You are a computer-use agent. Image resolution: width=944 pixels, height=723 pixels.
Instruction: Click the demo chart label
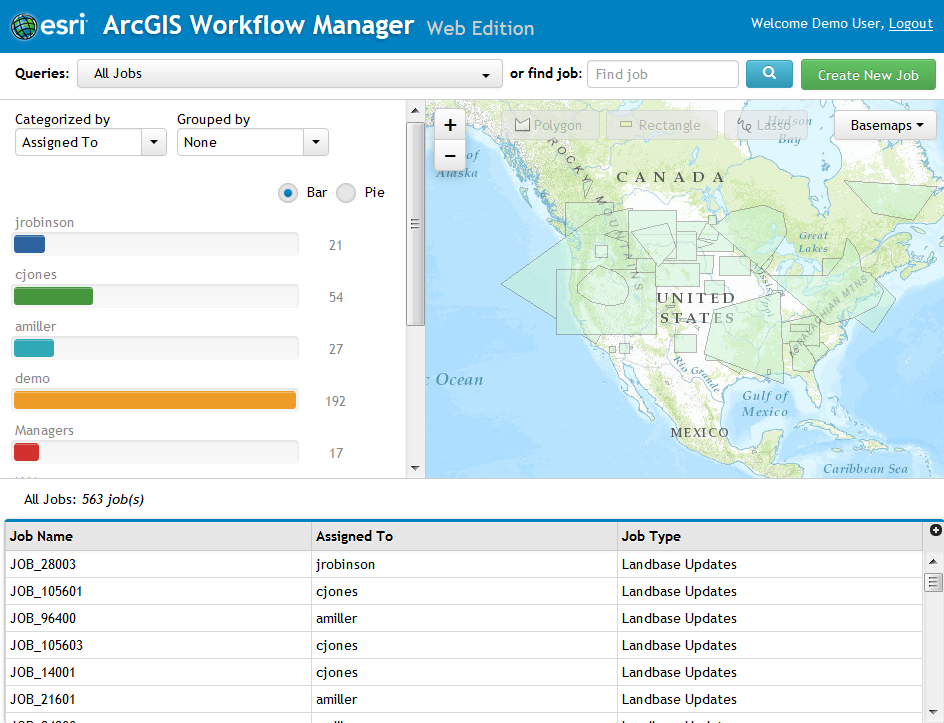click(33, 379)
